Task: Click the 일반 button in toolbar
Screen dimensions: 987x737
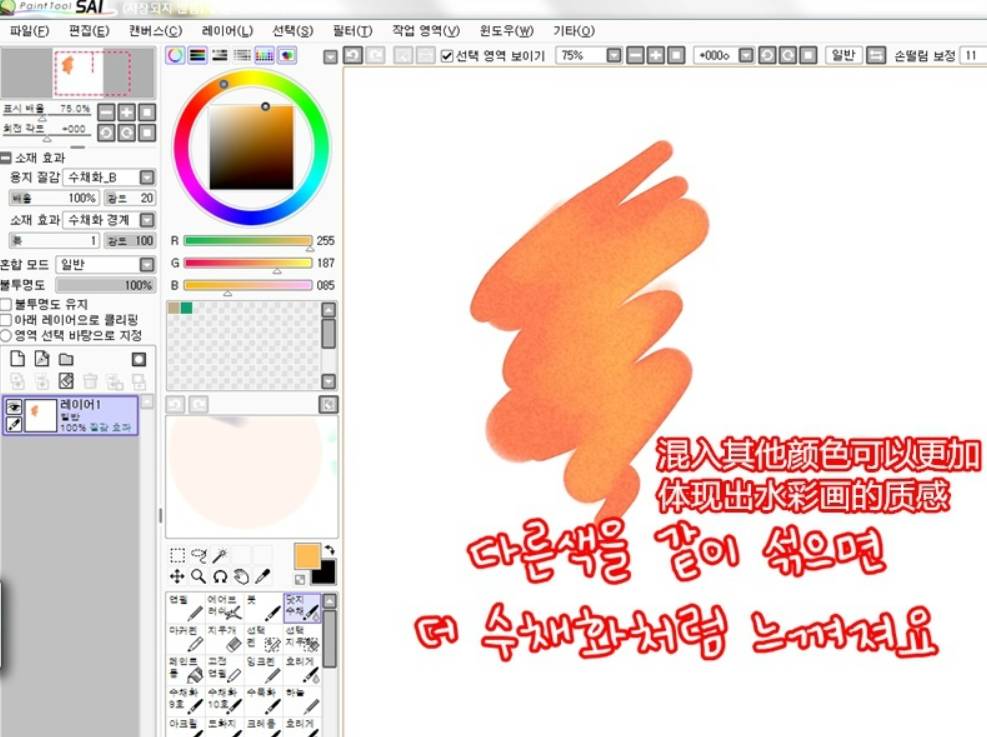Action: pos(843,56)
